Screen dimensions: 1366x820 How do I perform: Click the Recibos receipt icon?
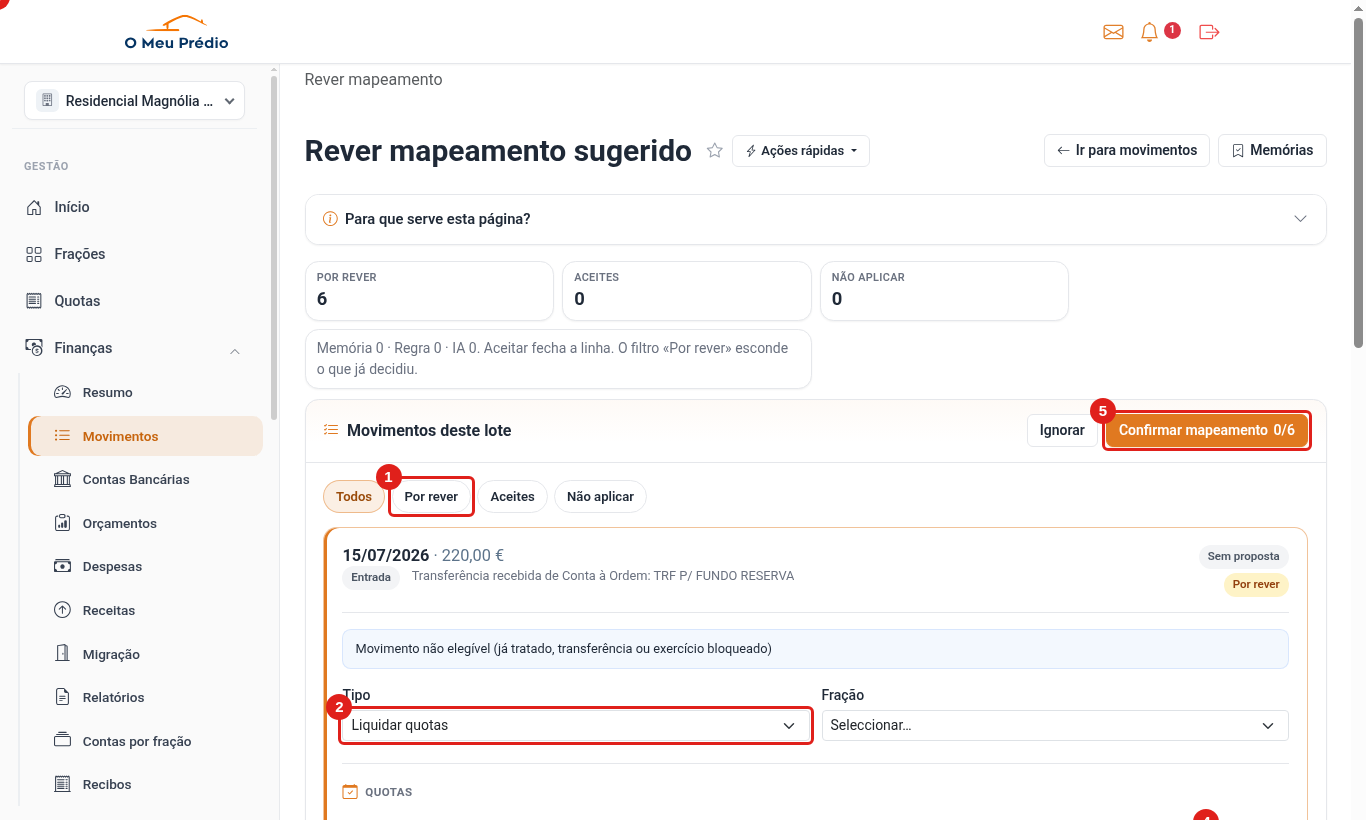[63, 785]
